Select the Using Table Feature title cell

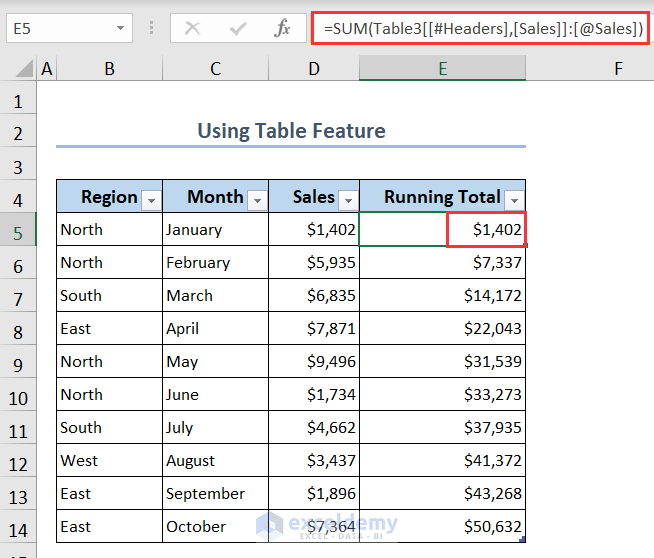291,131
